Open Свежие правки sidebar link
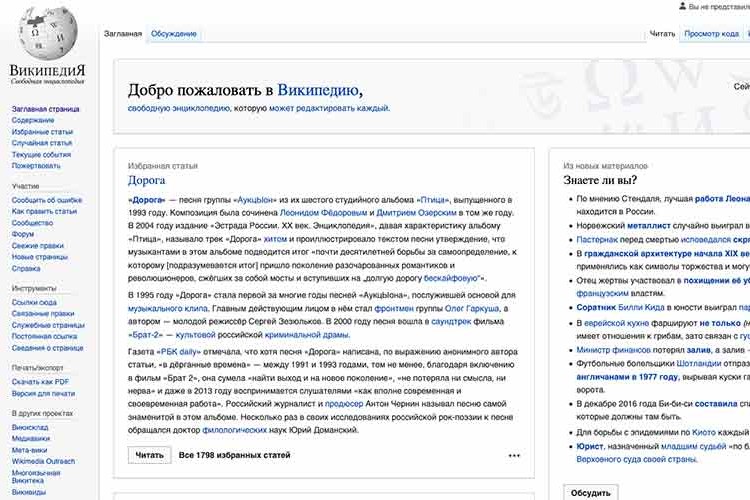 pos(38,245)
